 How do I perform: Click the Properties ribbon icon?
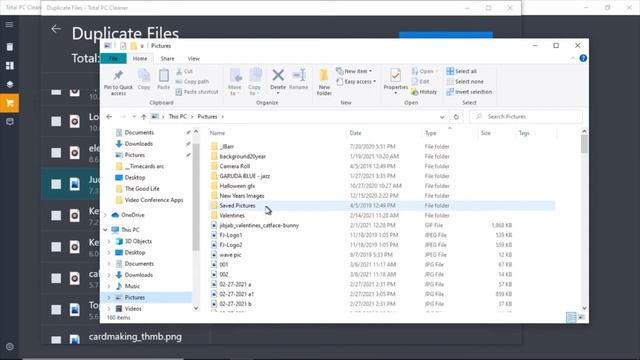(x=396, y=76)
